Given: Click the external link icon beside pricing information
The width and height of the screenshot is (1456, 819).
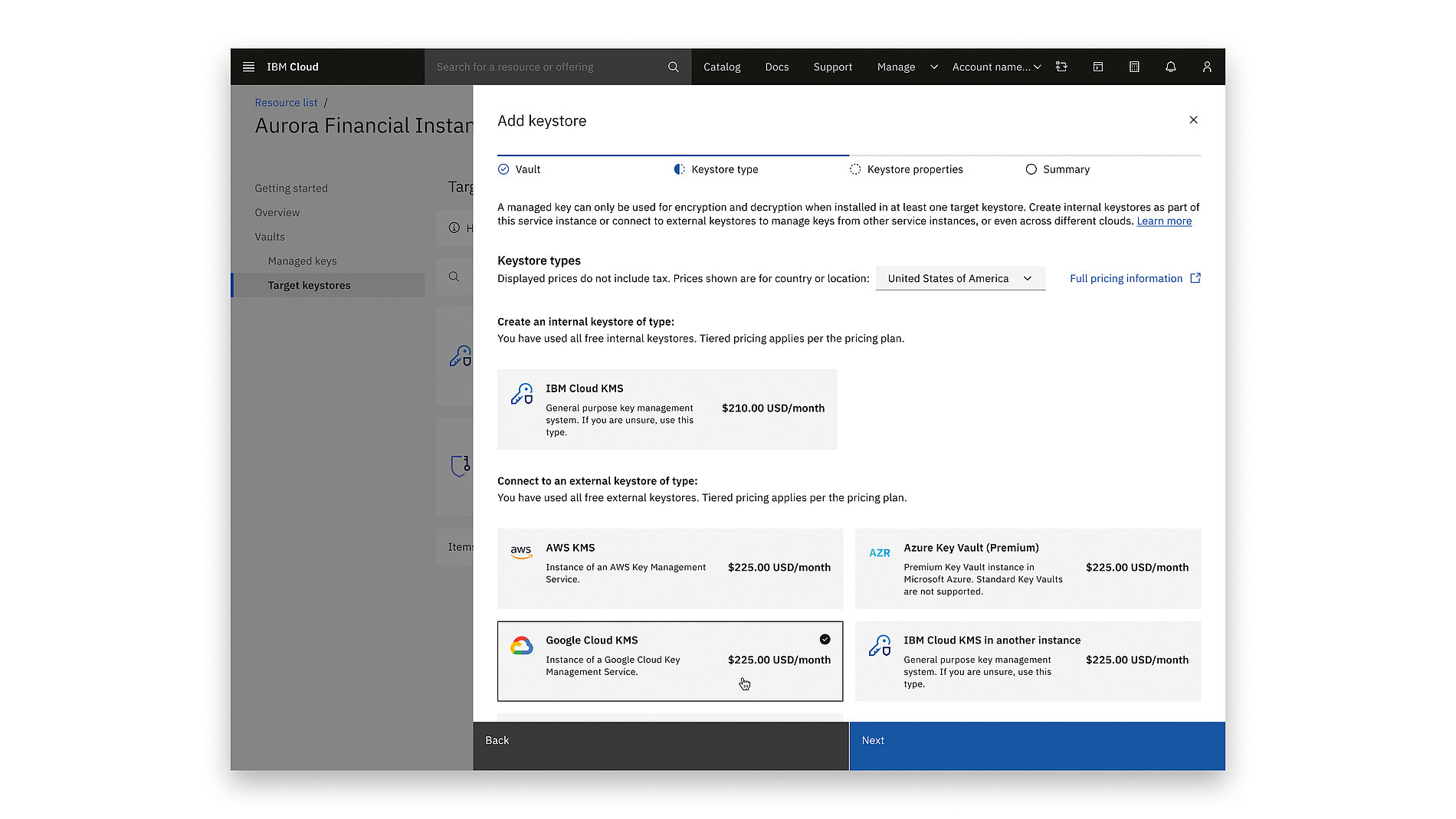Looking at the screenshot, I should (1195, 278).
